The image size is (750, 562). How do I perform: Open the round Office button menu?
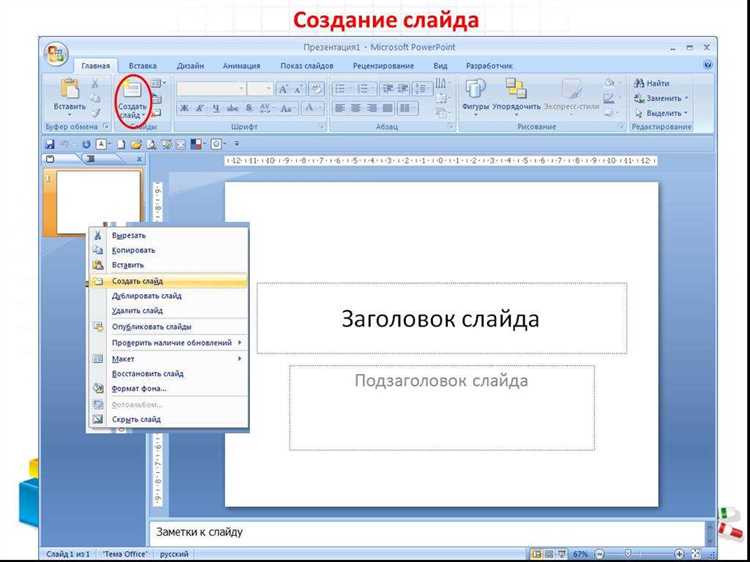[56, 54]
